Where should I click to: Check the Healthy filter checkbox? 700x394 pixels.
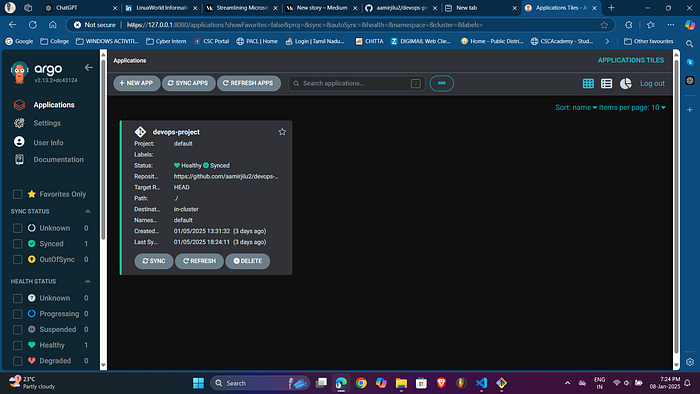pyautogui.click(x=17, y=345)
